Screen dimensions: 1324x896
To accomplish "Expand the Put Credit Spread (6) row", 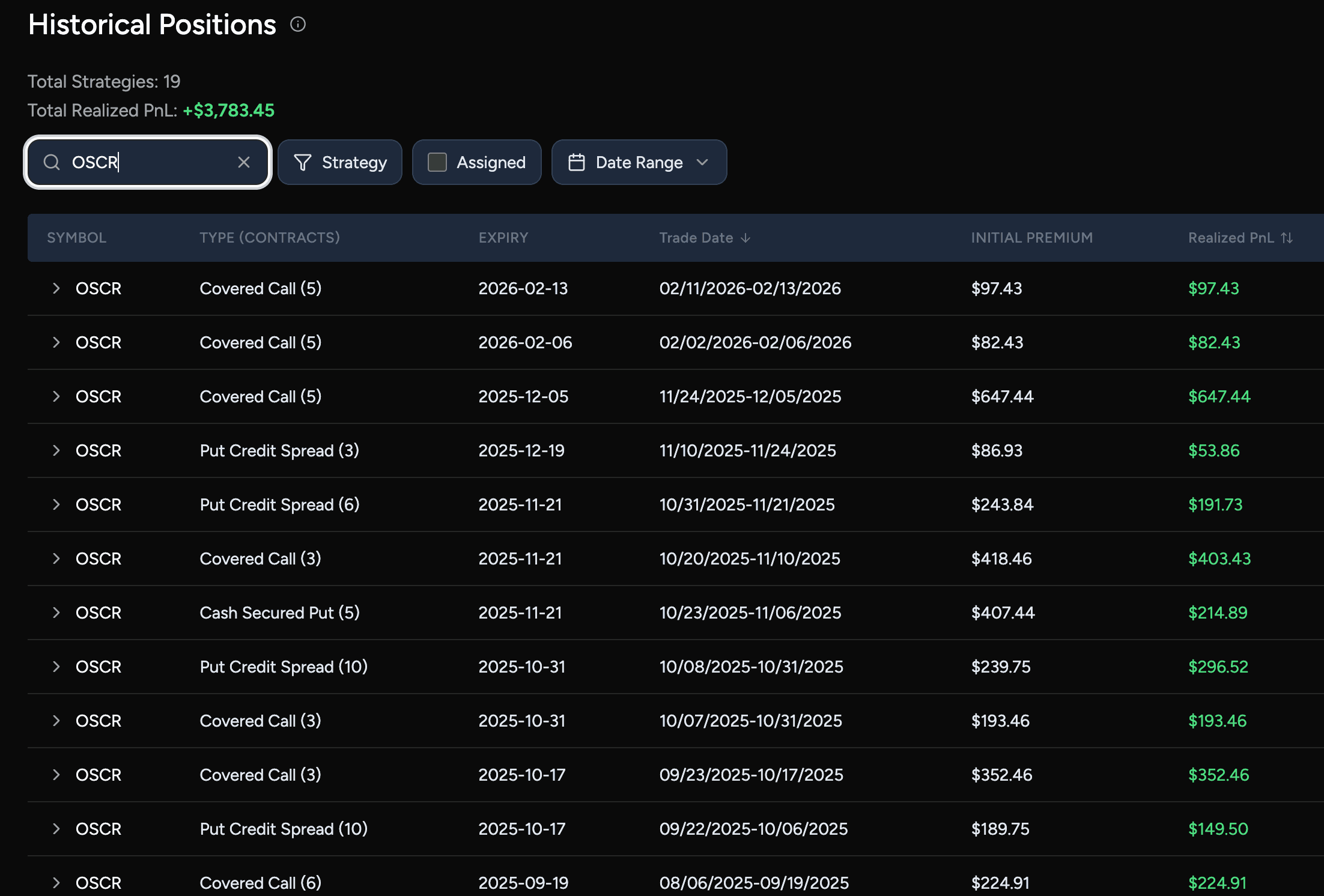I will click(56, 504).
